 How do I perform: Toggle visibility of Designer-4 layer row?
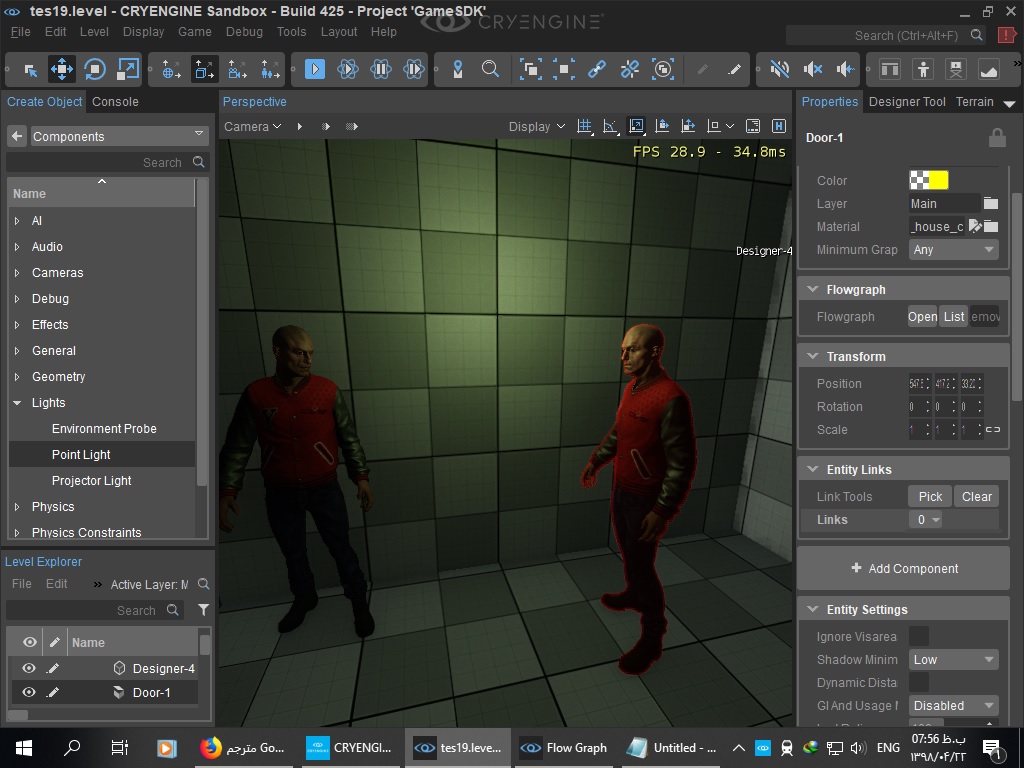pos(29,668)
